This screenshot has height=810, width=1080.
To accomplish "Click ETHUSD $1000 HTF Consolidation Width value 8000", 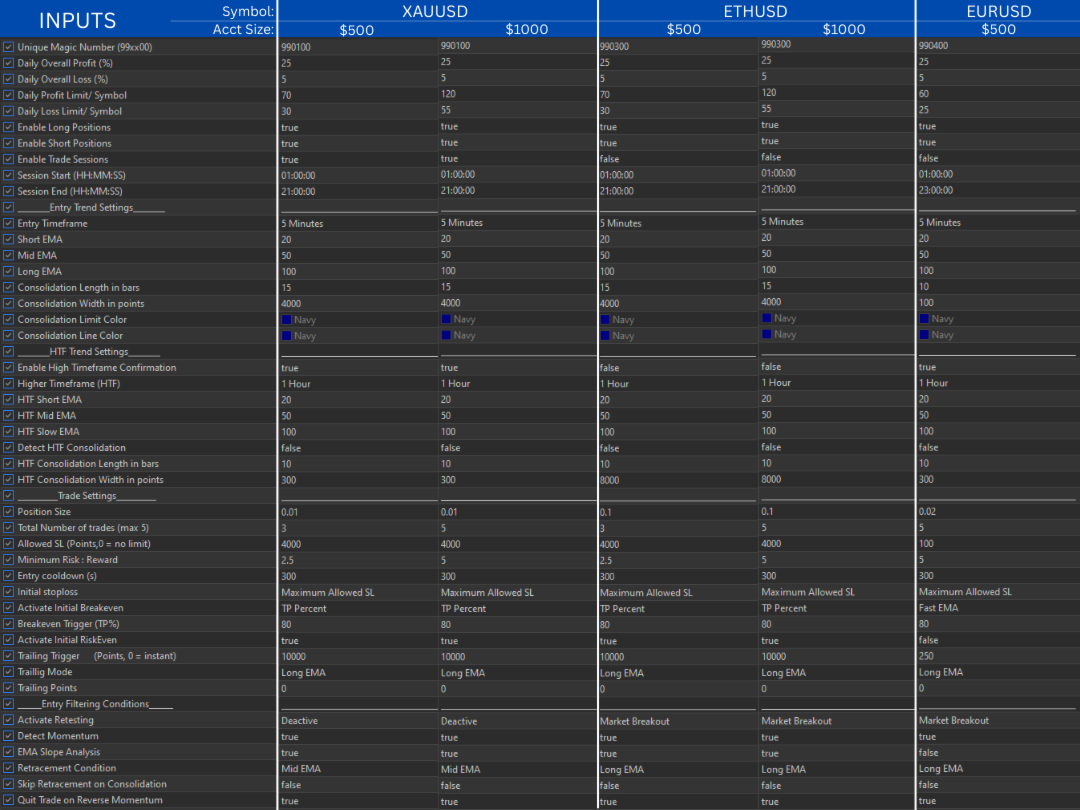I will click(771, 479).
